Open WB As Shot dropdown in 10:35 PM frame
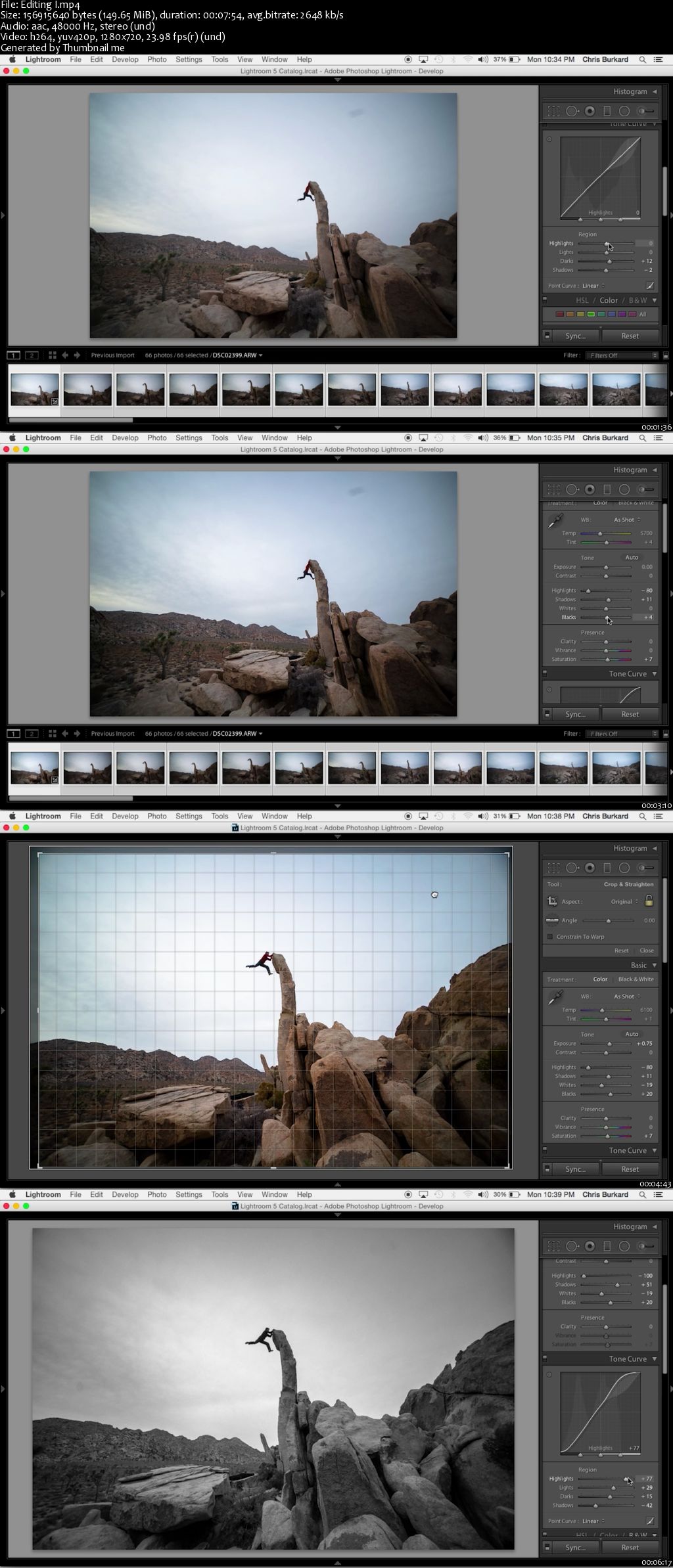This screenshot has width=673, height=1568. 627,520
